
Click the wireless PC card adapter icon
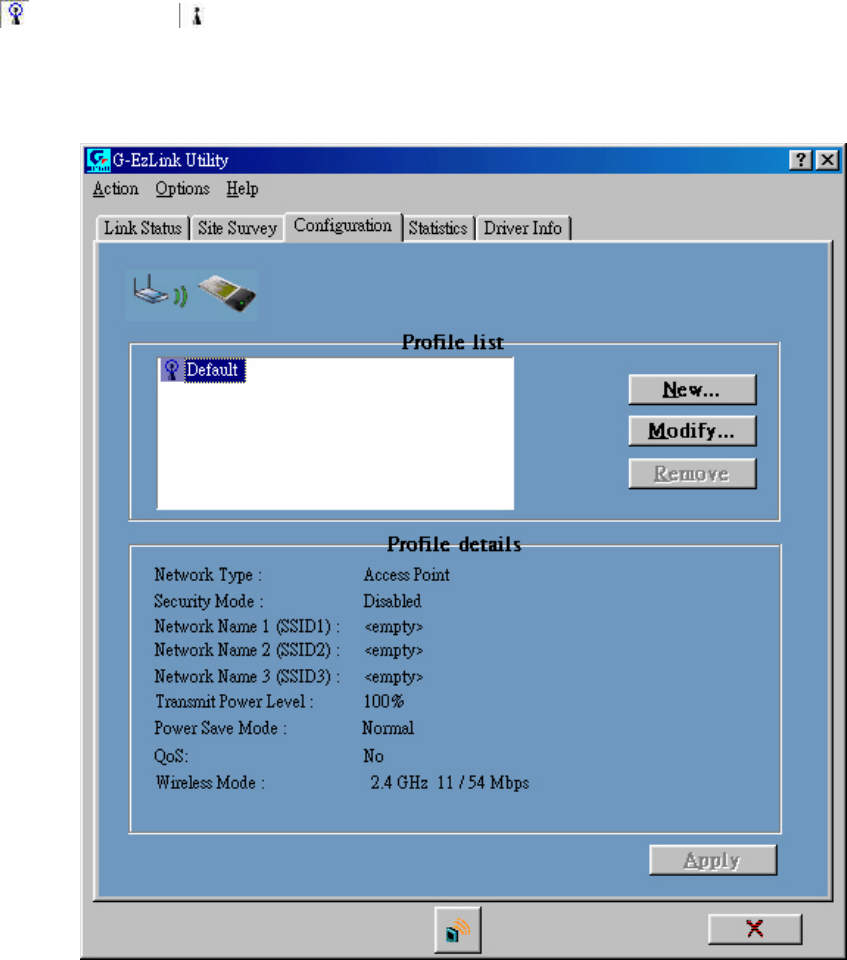coord(227,294)
